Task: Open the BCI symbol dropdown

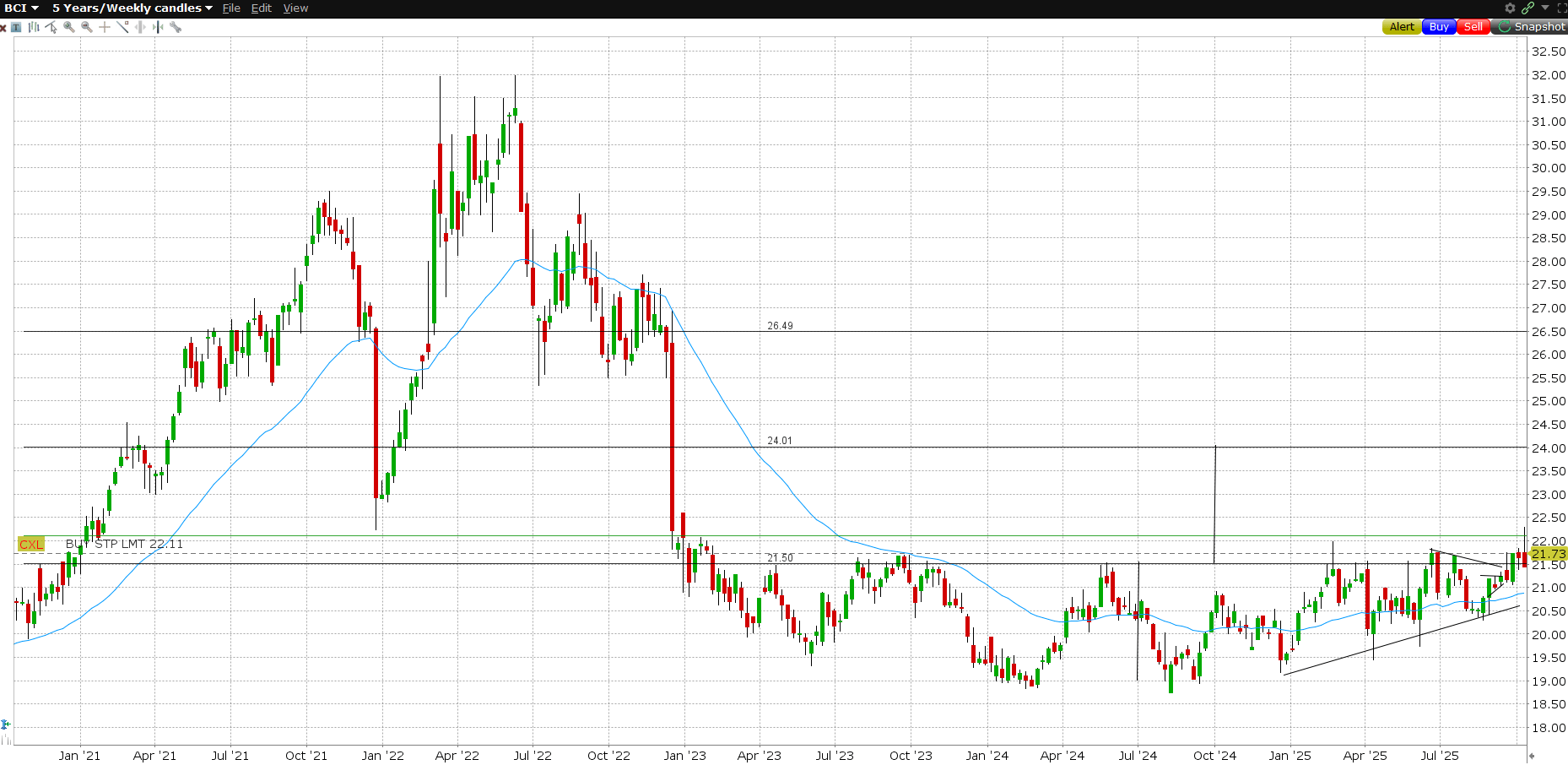Action: pos(22,8)
